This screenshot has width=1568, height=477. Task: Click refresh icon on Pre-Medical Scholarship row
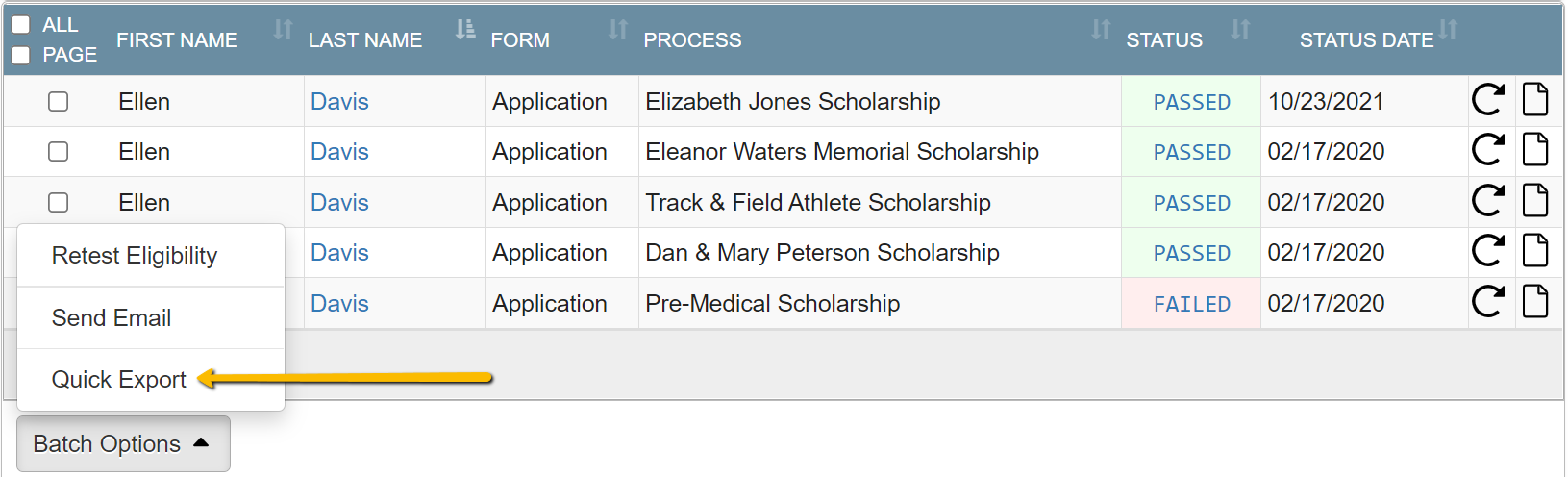coord(1488,301)
